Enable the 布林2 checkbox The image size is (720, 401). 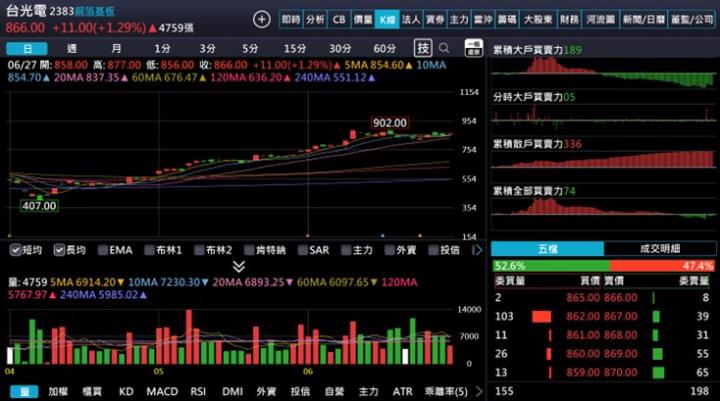pyautogui.click(x=199, y=250)
